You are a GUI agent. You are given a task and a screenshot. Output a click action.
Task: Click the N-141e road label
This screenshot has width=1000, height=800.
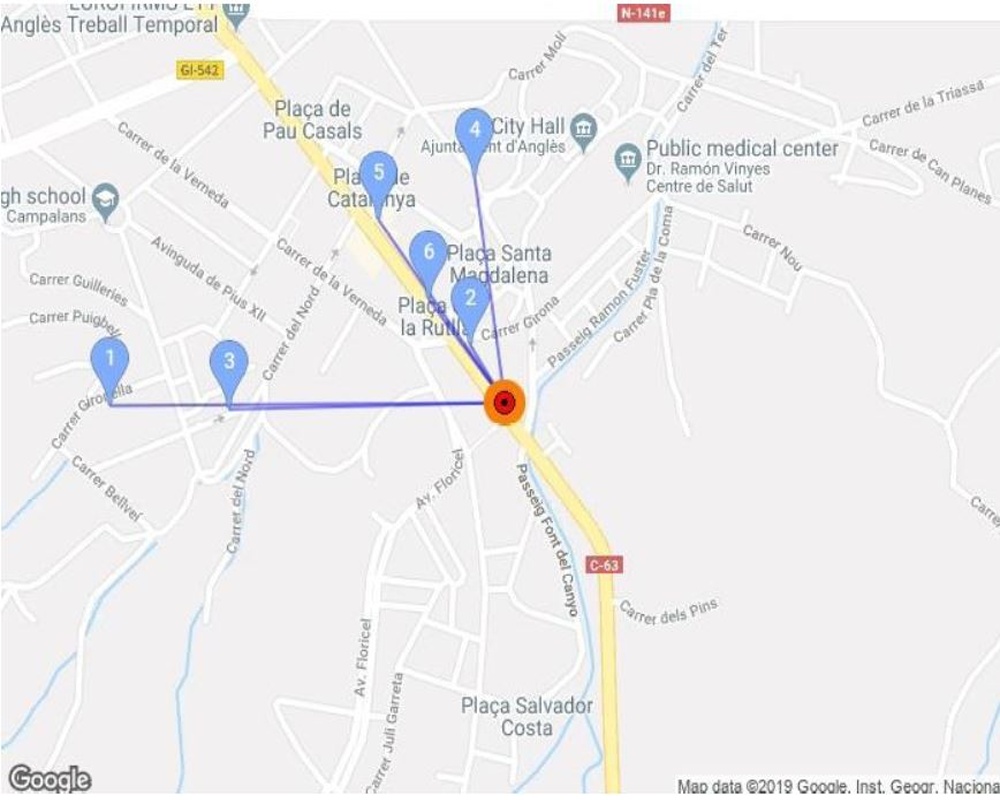click(x=644, y=13)
